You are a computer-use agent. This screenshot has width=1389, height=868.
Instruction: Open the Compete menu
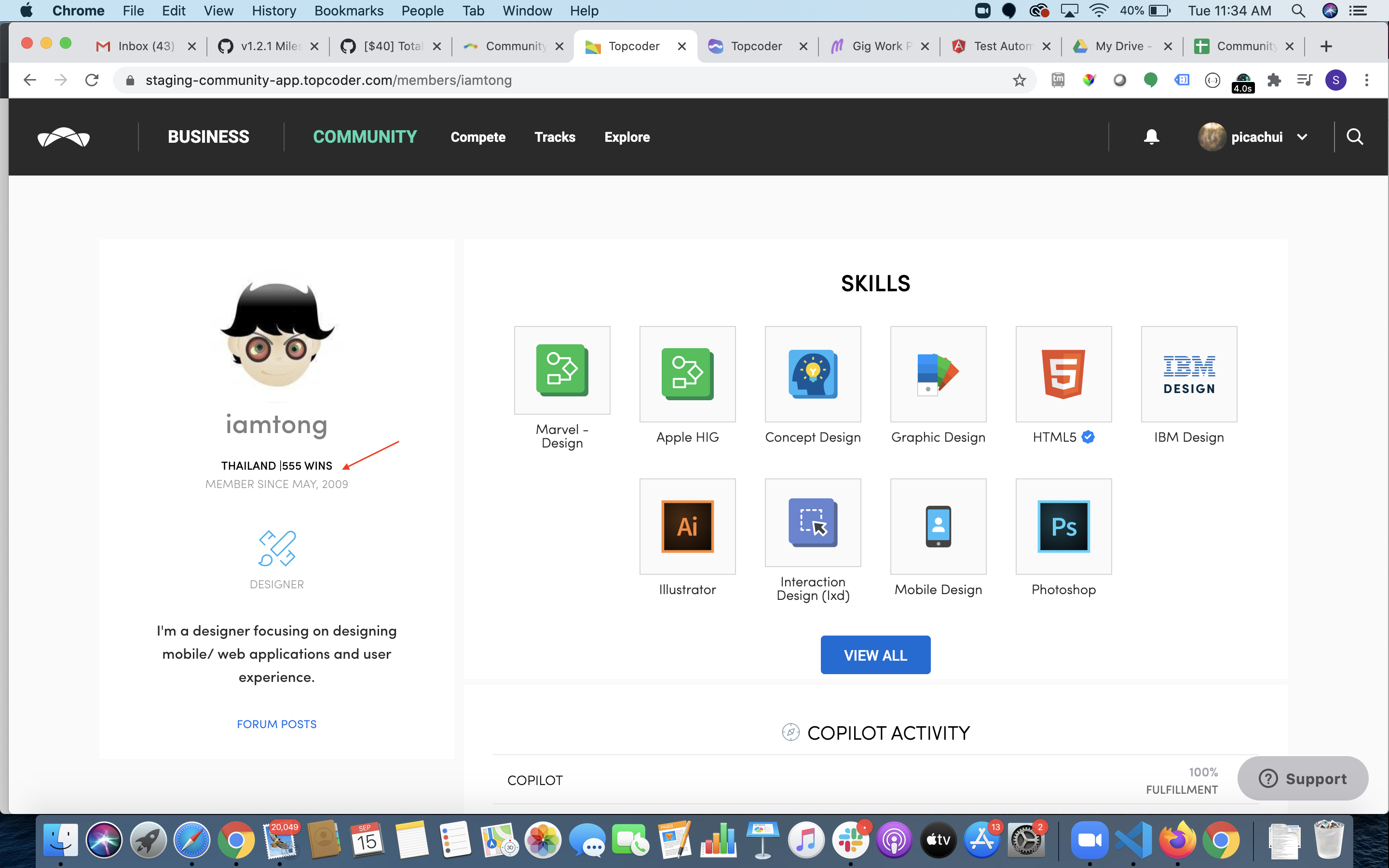[x=477, y=137]
